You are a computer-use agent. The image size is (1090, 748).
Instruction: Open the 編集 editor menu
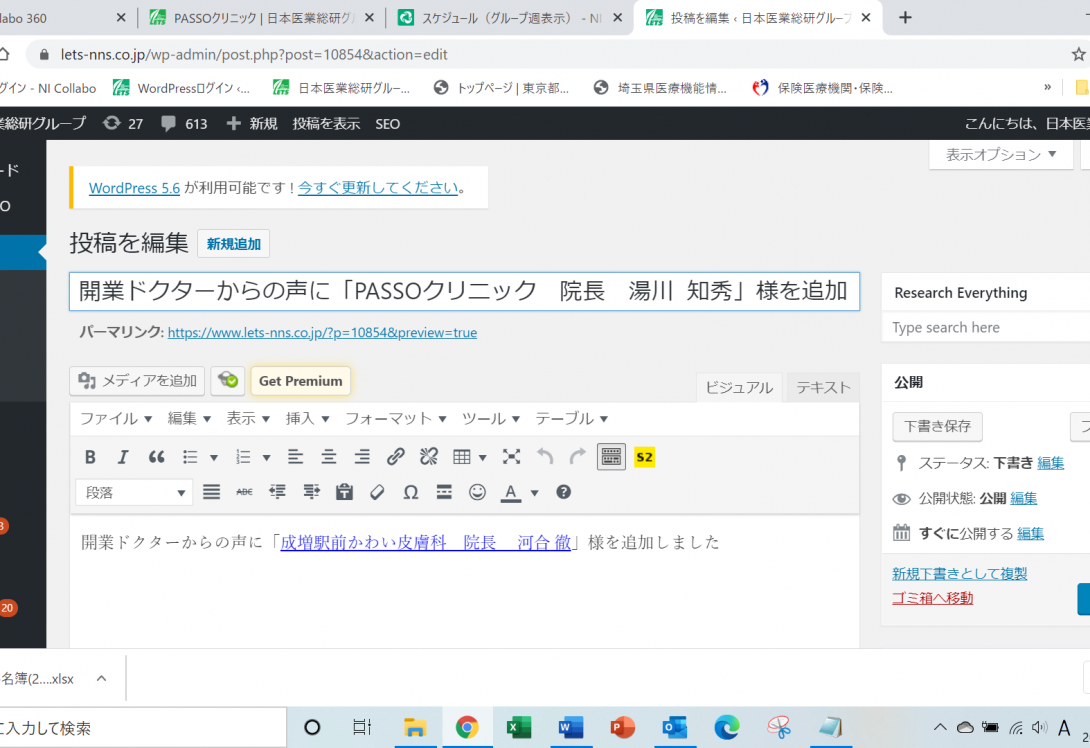click(x=188, y=418)
